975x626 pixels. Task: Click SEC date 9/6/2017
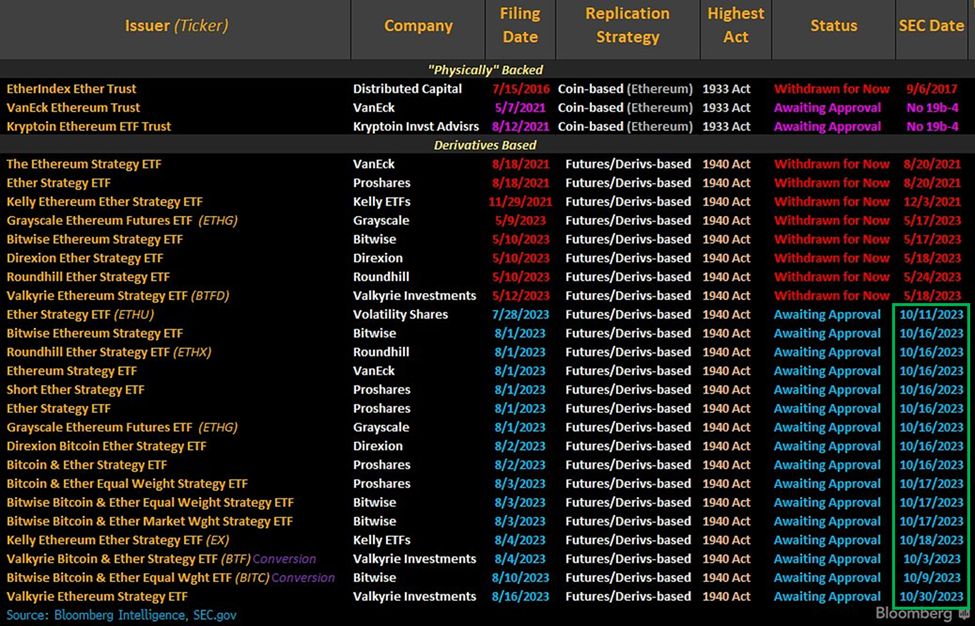click(x=931, y=89)
